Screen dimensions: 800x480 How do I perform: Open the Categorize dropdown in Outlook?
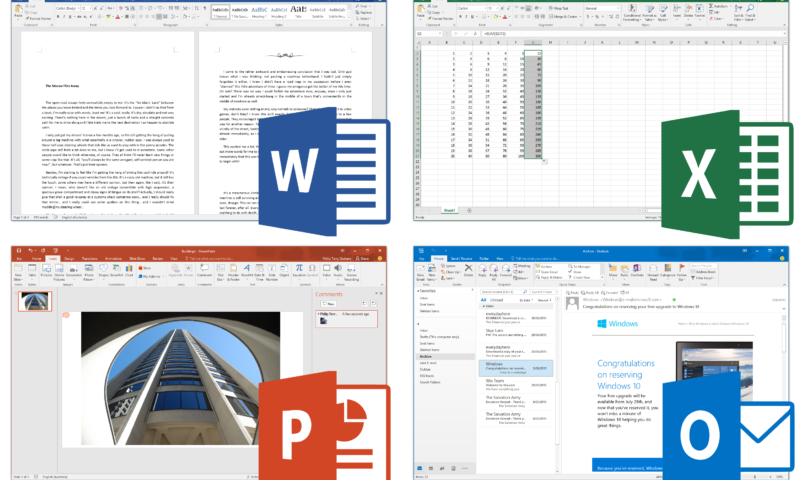click(667, 271)
